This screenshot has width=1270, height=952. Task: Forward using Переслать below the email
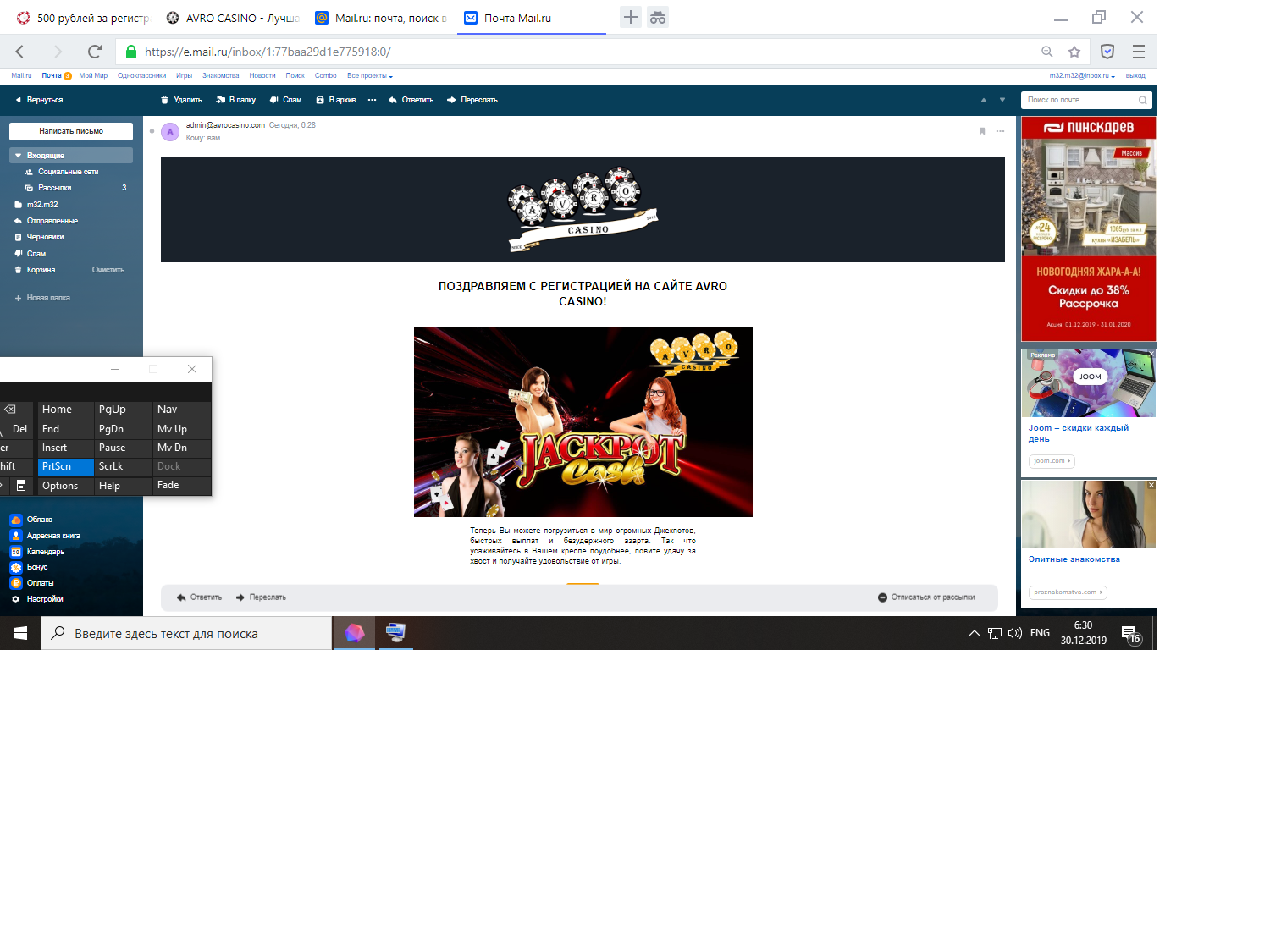point(261,597)
